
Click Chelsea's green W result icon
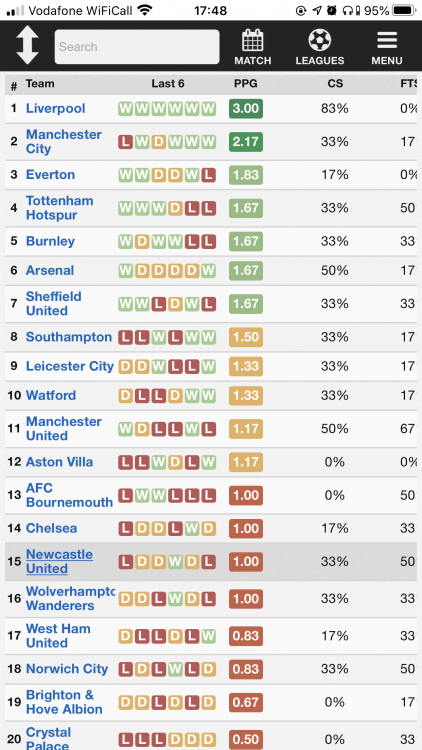[x=192, y=529]
